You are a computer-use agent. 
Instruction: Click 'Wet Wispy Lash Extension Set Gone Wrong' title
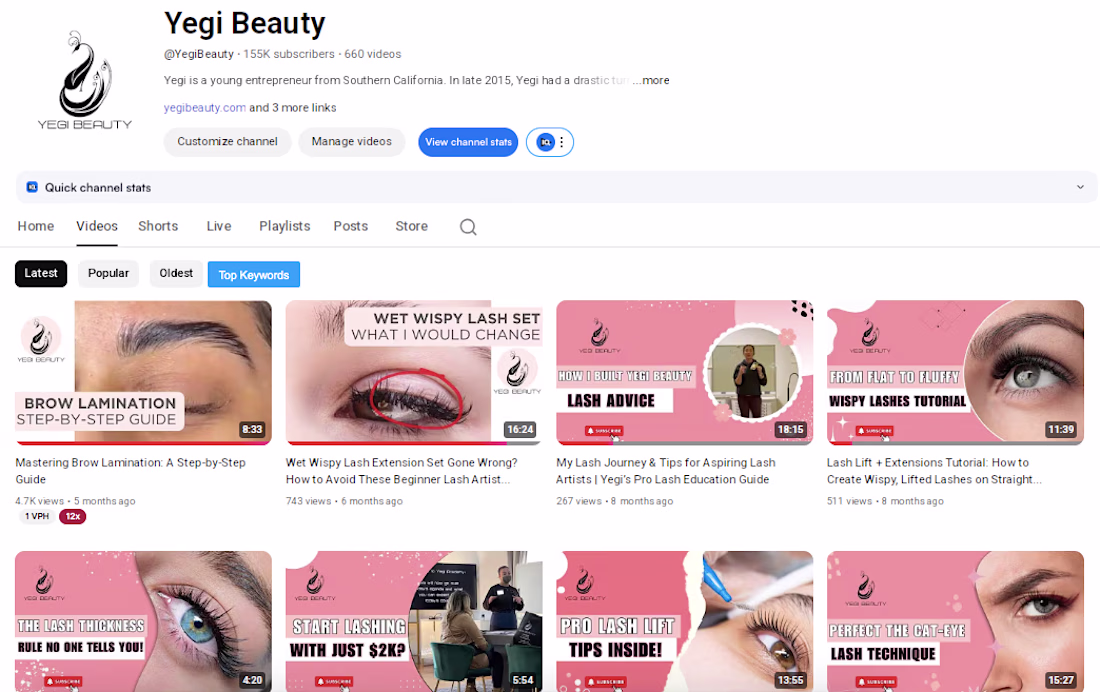(x=401, y=471)
